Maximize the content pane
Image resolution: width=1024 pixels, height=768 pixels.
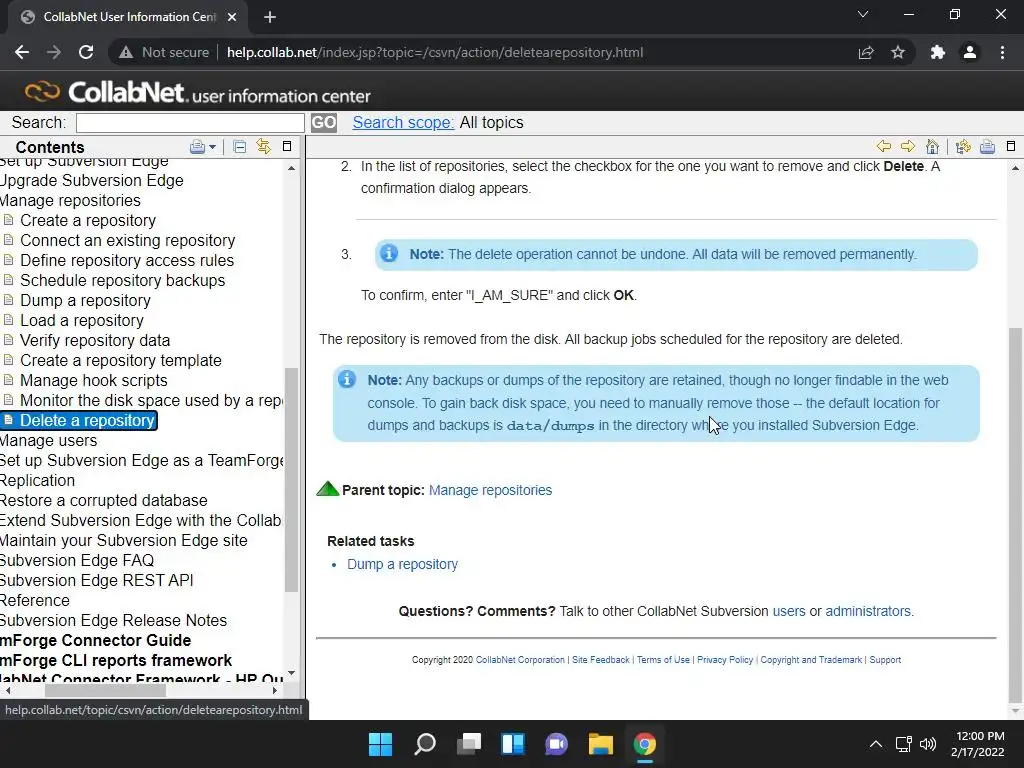pyautogui.click(x=1011, y=146)
